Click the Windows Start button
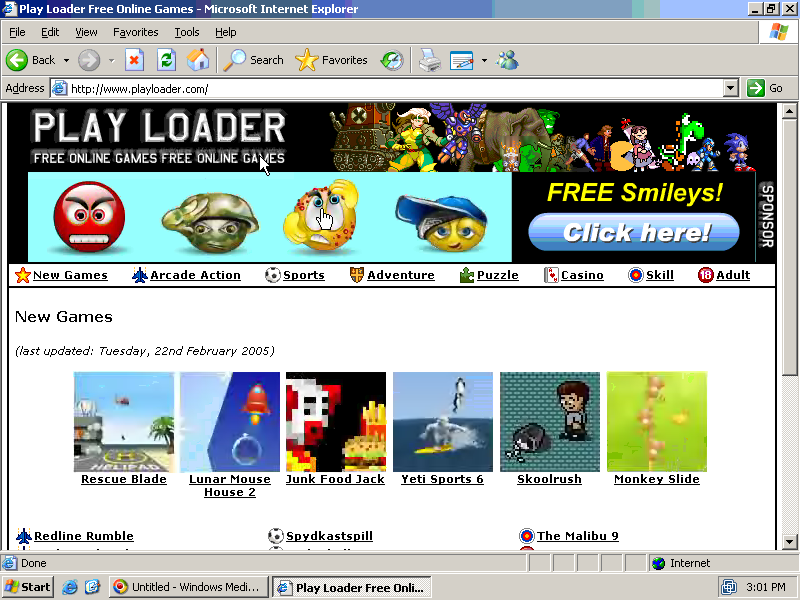This screenshot has height=600, width=800. pyautogui.click(x=28, y=587)
